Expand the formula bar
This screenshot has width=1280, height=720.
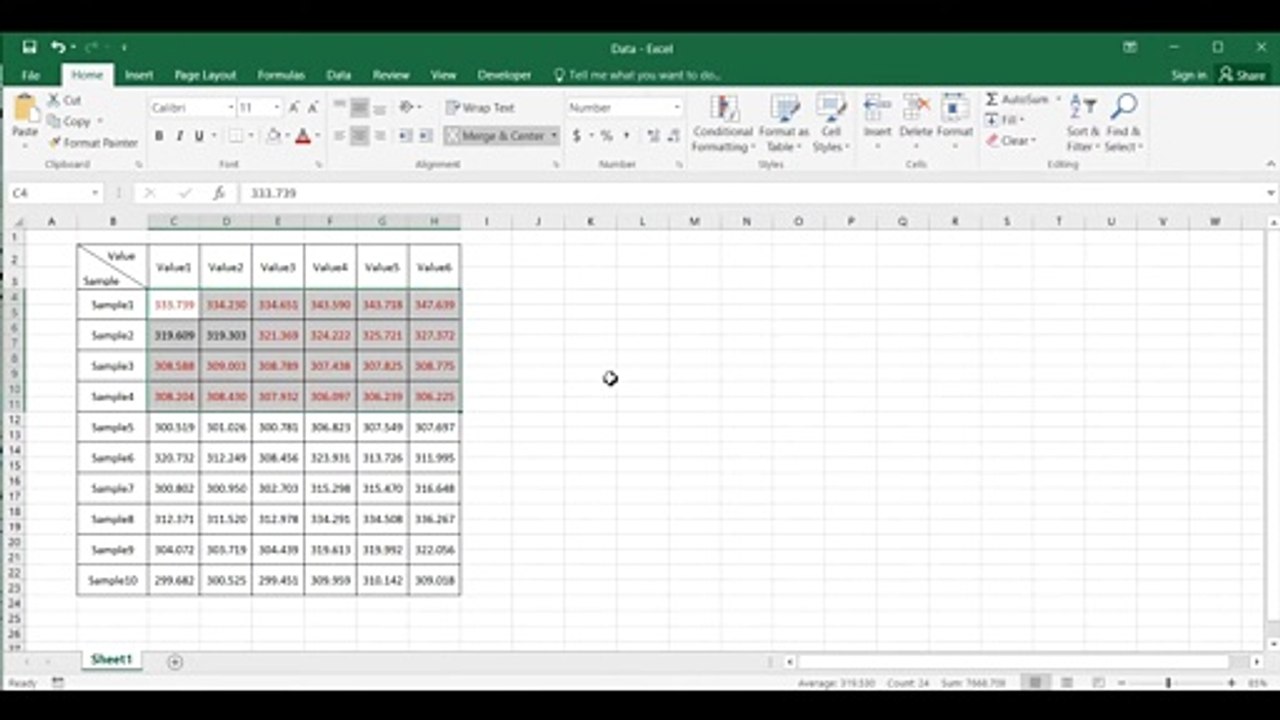click(1271, 193)
